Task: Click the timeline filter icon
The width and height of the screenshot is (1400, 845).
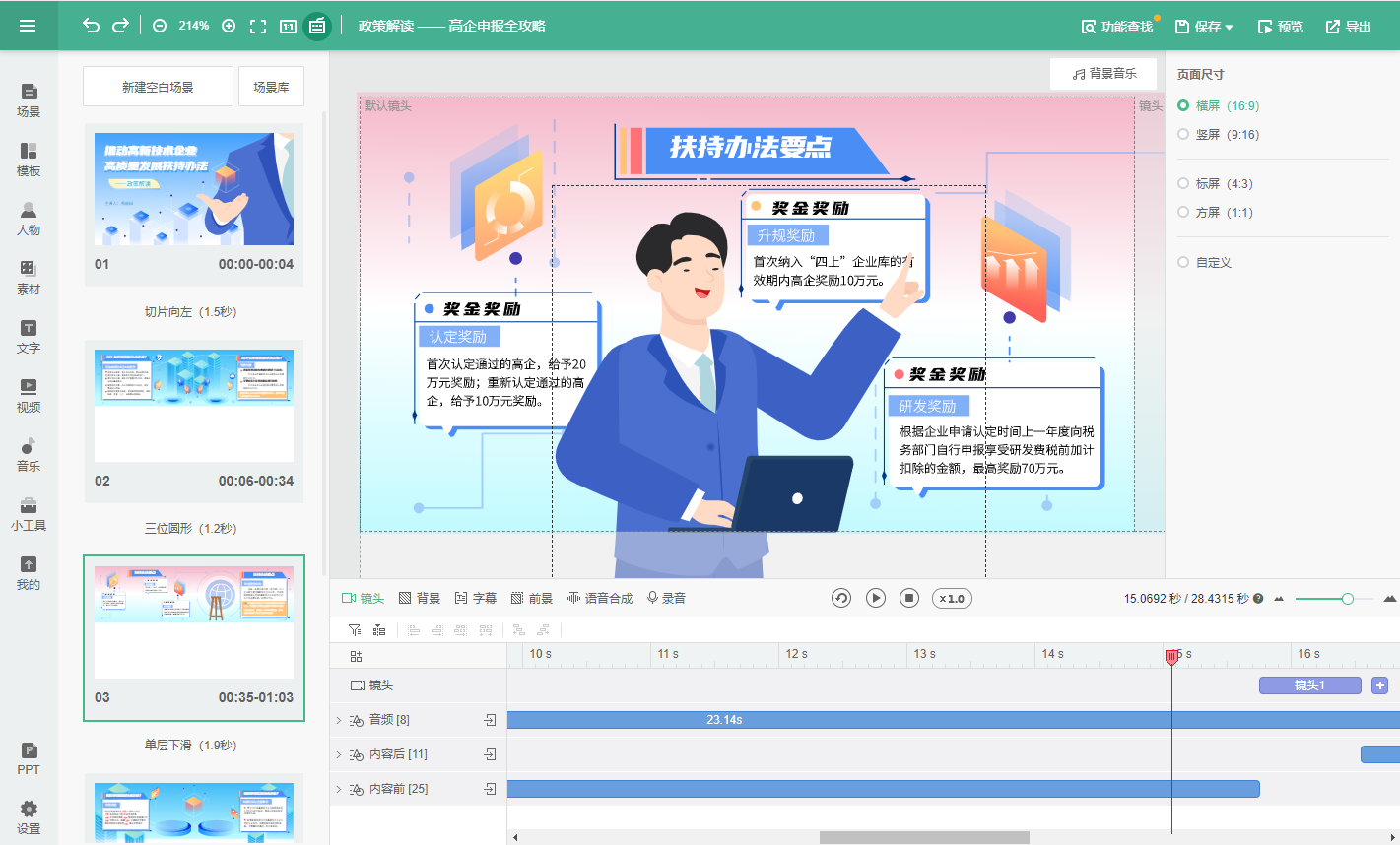Action: click(355, 630)
